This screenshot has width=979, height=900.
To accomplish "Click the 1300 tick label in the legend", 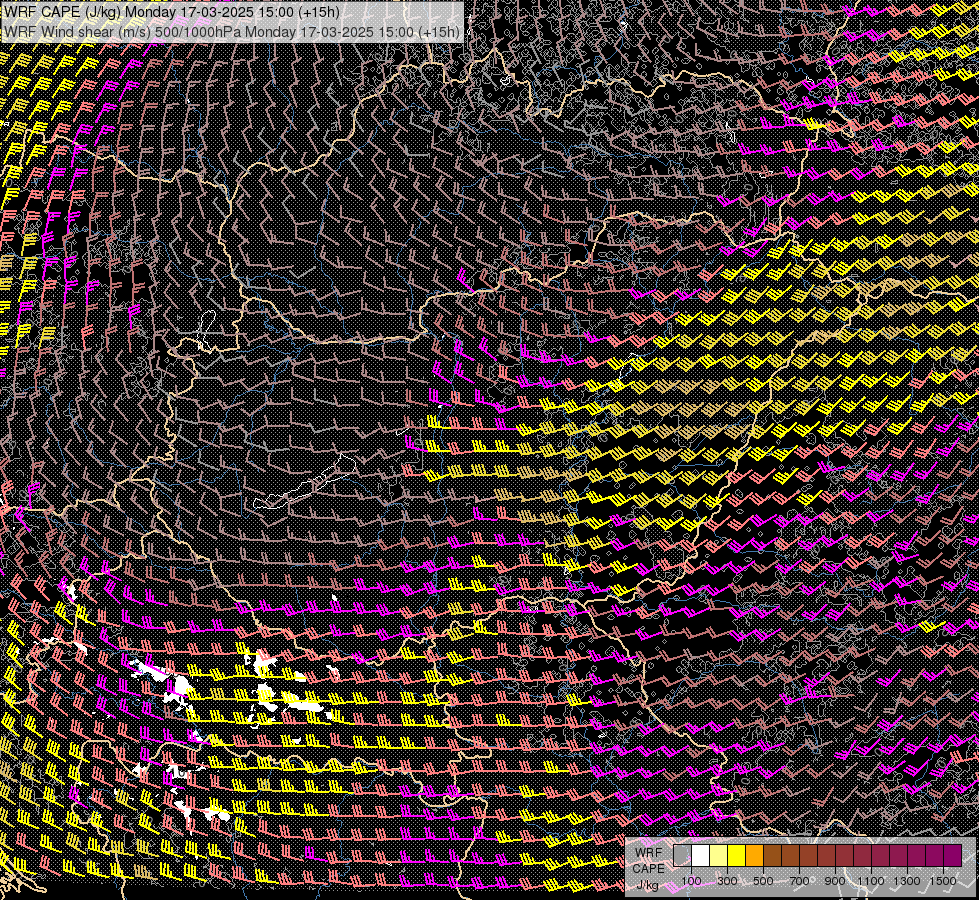I will point(907,881).
